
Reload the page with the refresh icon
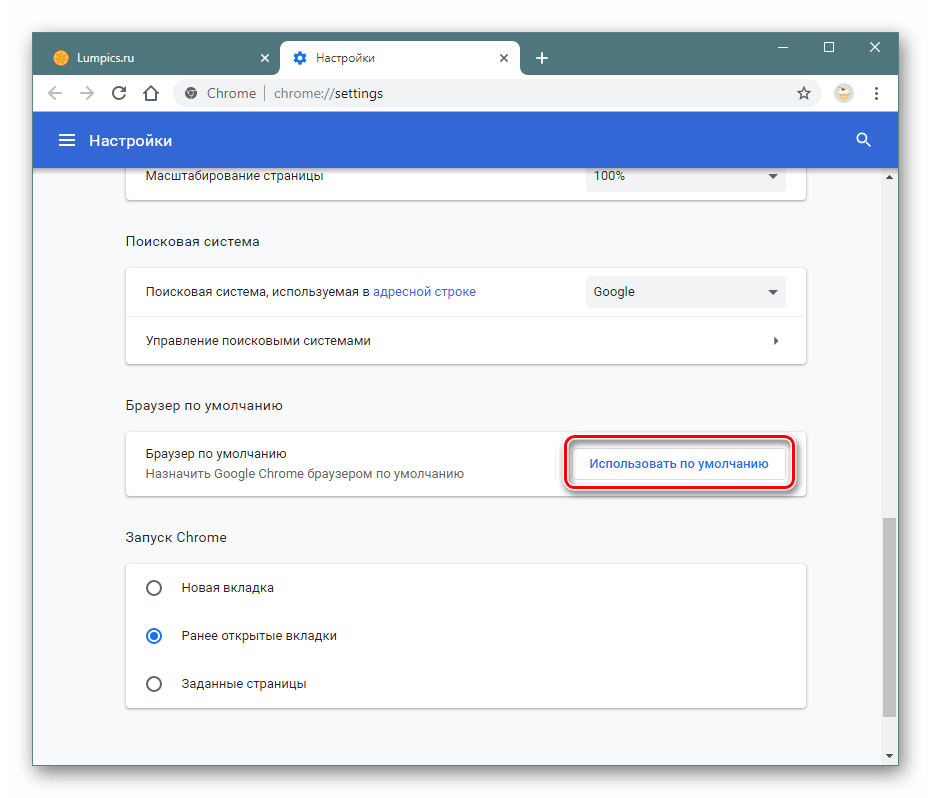point(119,93)
